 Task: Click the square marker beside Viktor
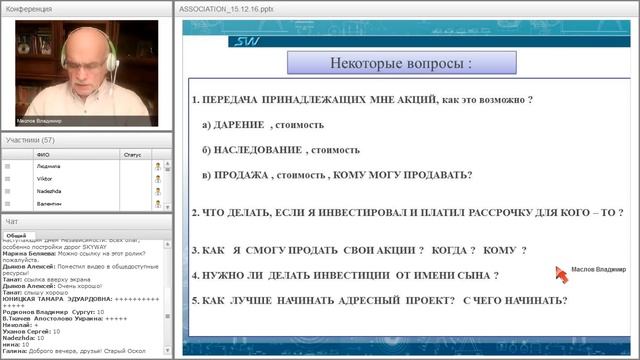tap(7, 179)
